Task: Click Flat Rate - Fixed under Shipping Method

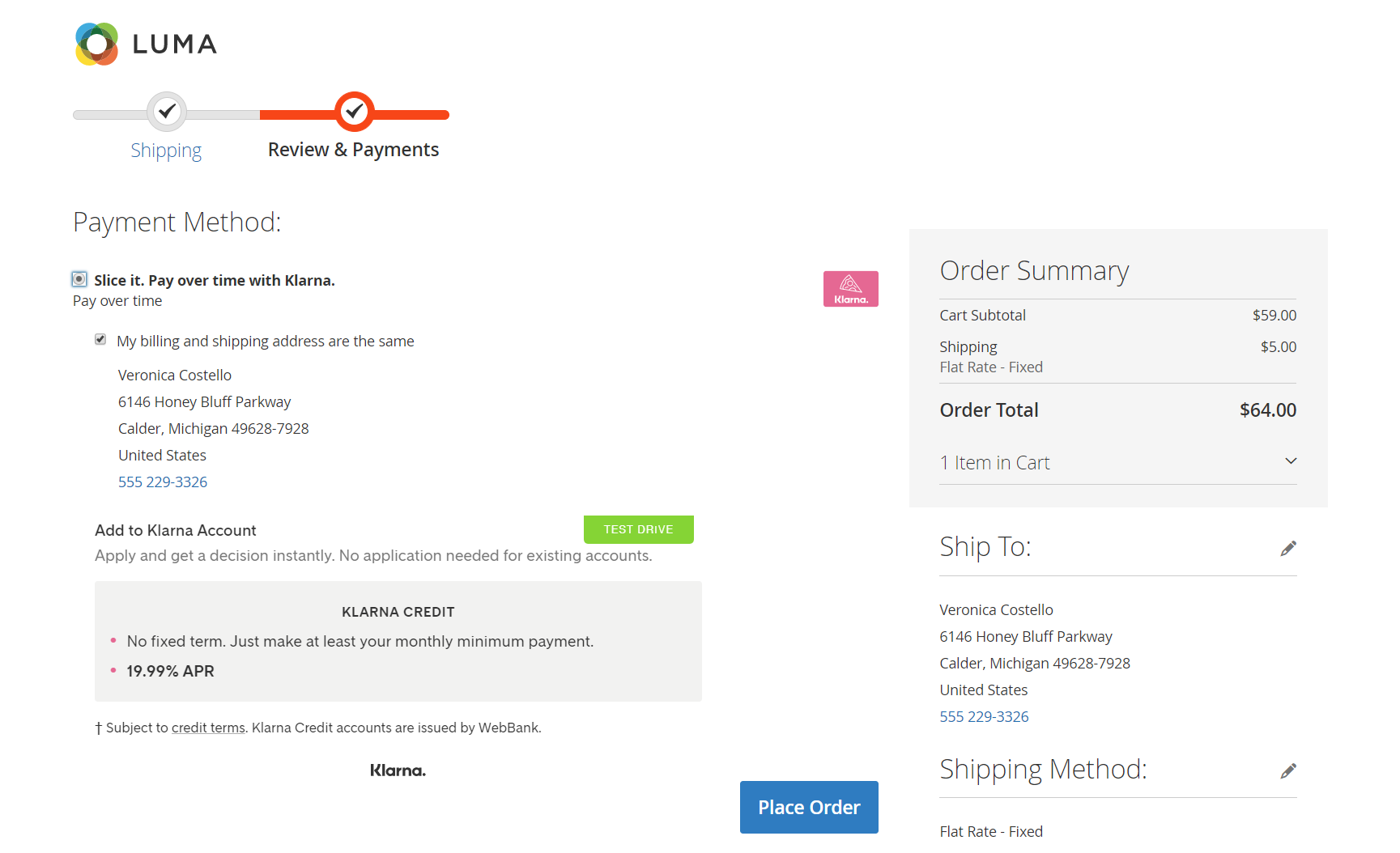Action: click(x=991, y=831)
